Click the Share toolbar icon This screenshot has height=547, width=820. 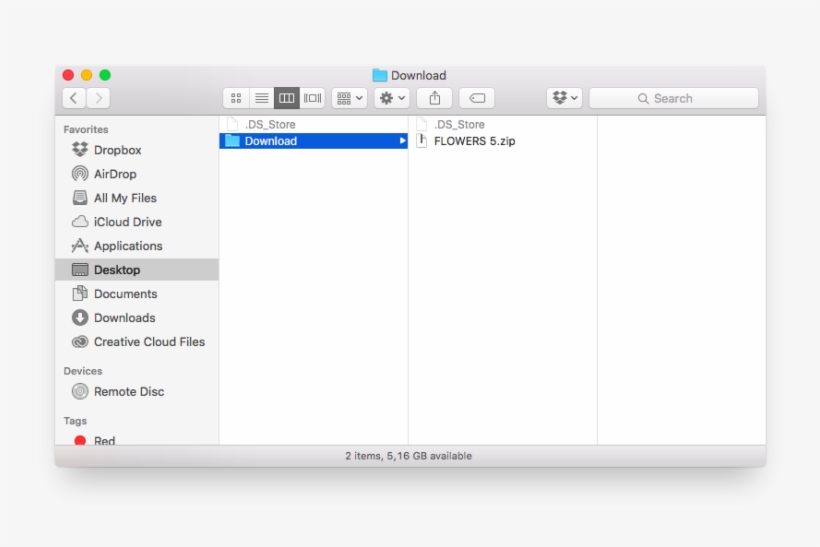pyautogui.click(x=435, y=98)
